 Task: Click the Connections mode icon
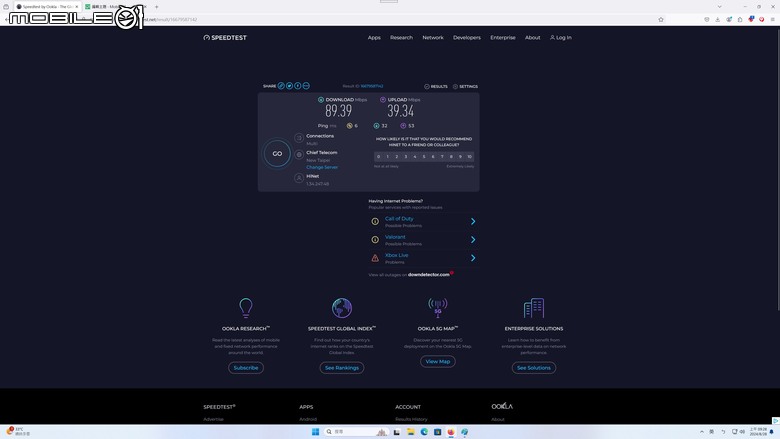(298, 138)
